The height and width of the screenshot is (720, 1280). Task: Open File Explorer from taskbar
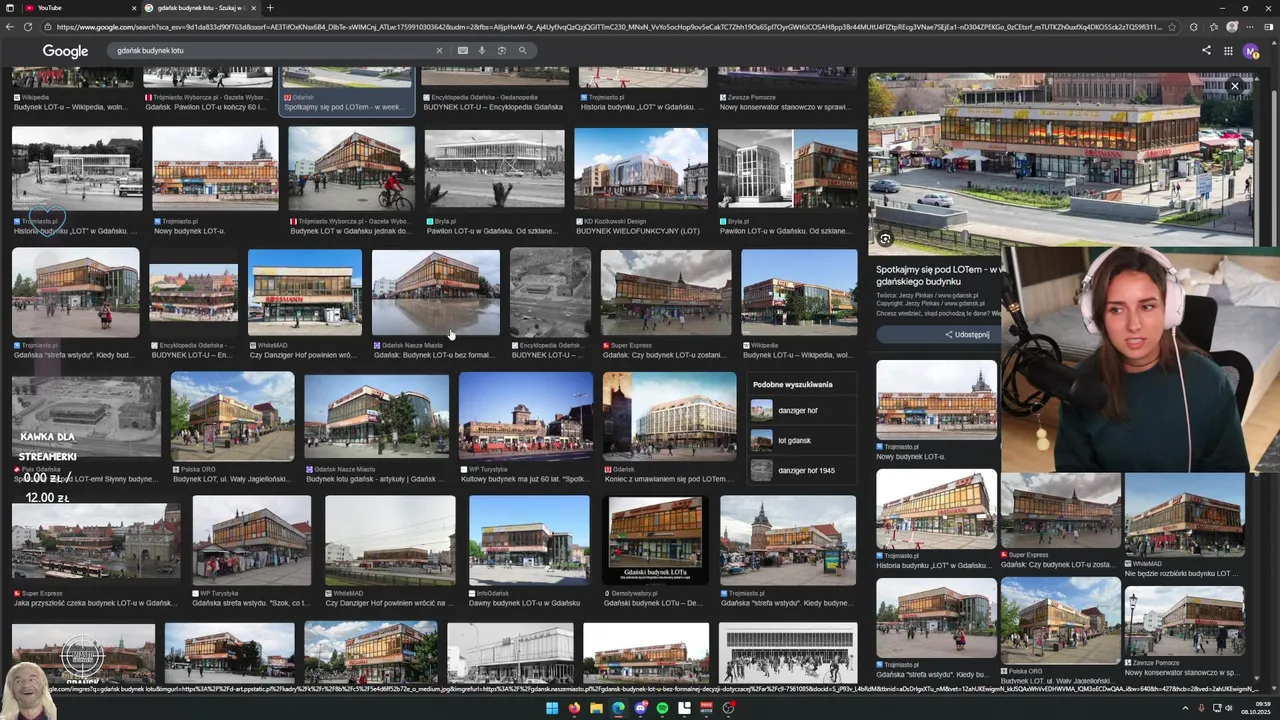[x=596, y=708]
